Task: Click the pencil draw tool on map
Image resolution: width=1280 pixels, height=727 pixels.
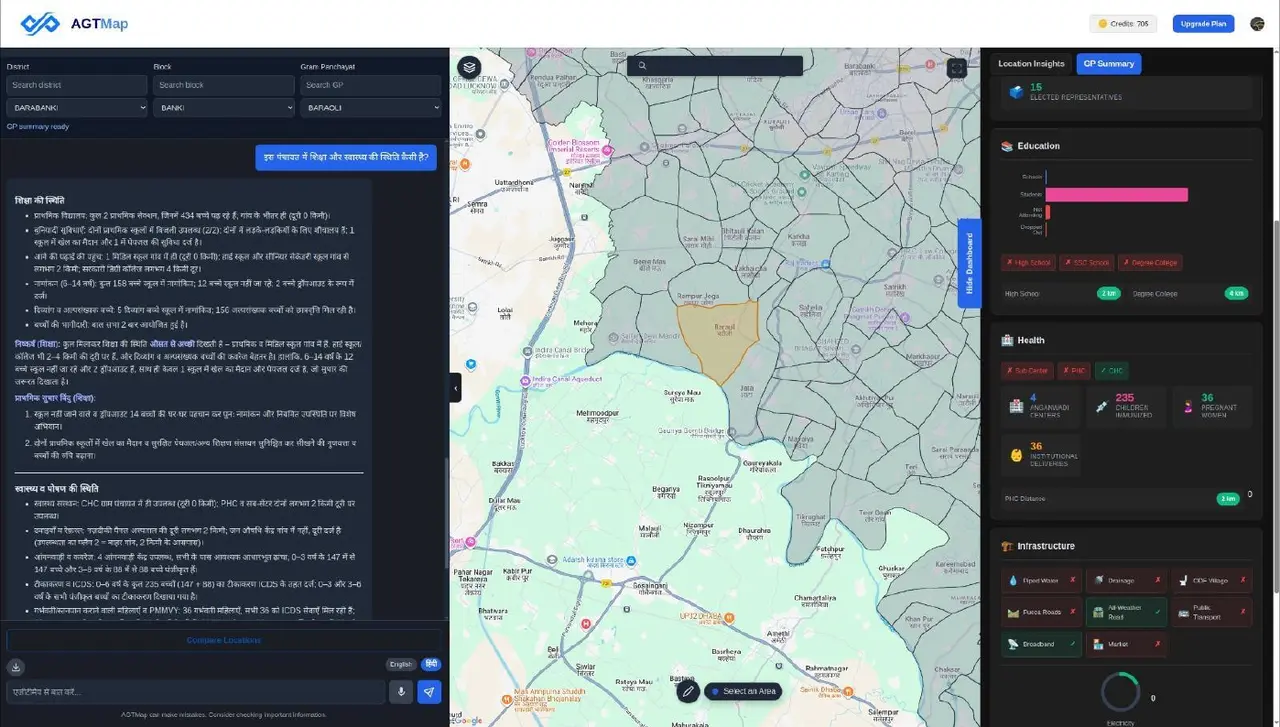Action: (687, 691)
